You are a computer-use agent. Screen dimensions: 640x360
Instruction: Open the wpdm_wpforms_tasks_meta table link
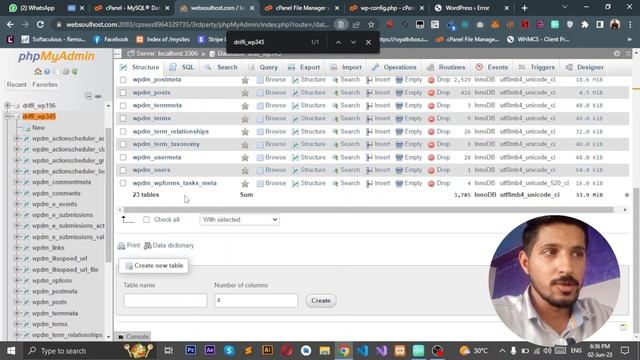point(175,183)
